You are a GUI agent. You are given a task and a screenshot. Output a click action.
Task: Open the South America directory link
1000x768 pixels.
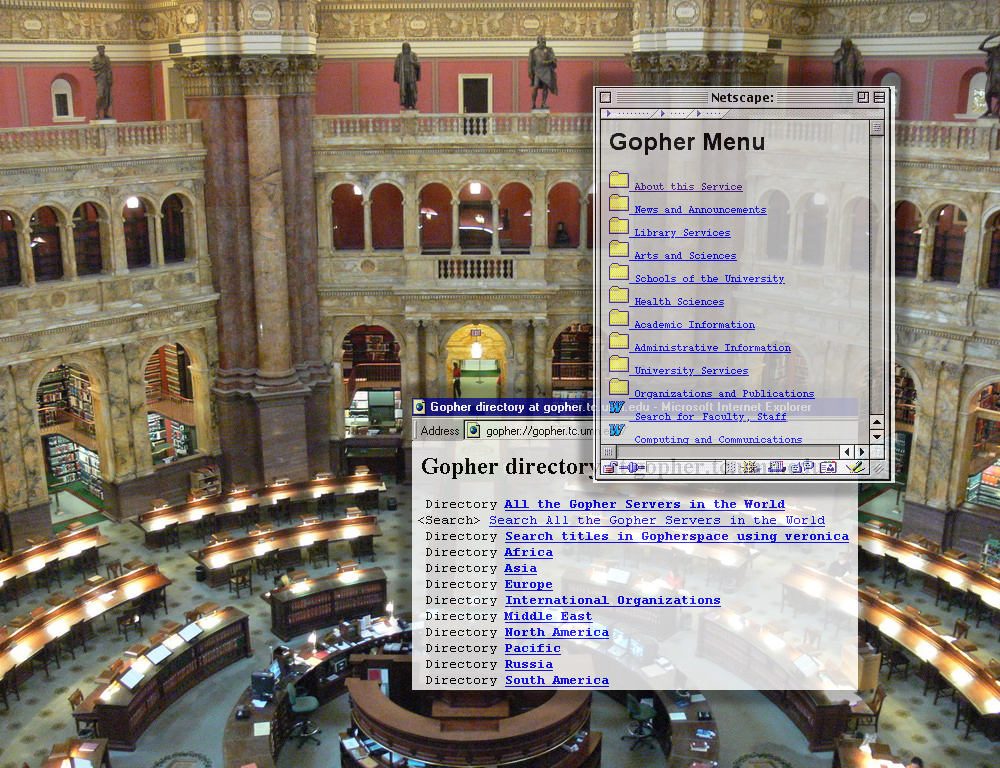[557, 680]
